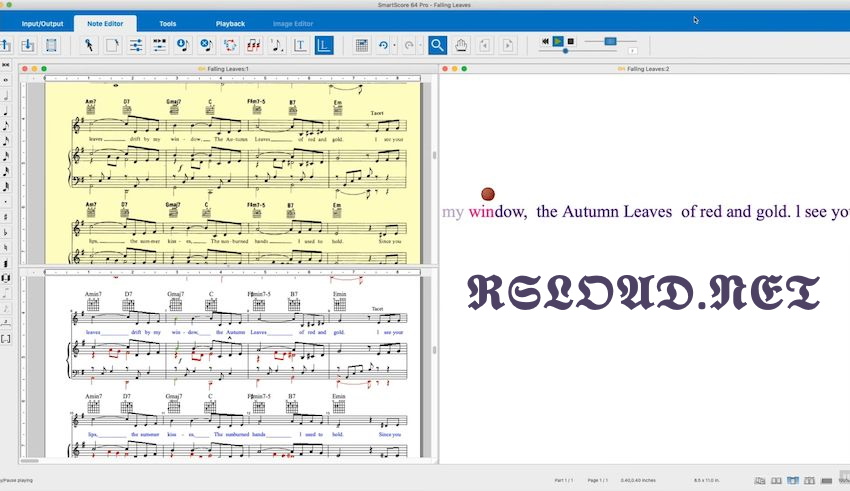
Task: Select the sharp accidental in left palette
Action: pos(6,215)
